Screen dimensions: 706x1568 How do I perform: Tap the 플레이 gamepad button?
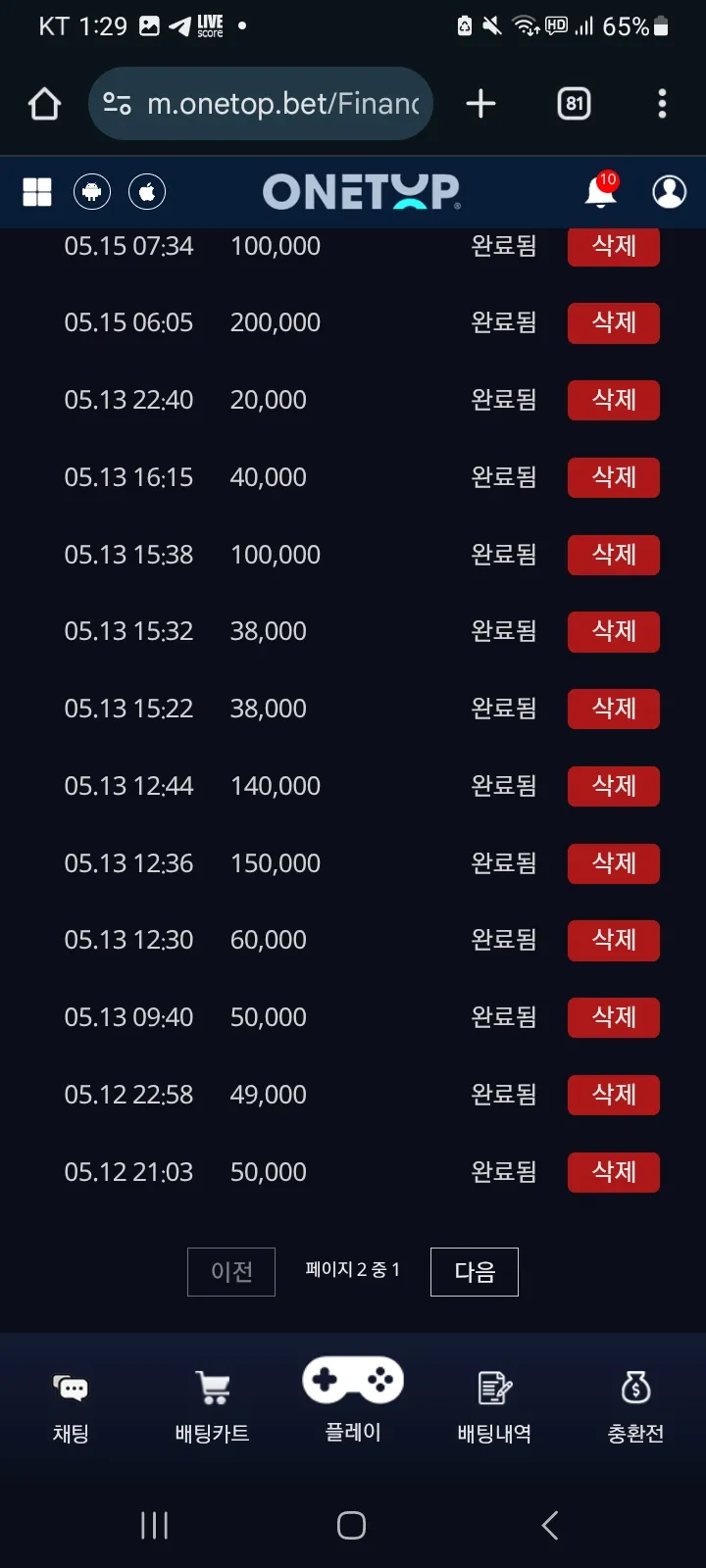pos(353,1399)
